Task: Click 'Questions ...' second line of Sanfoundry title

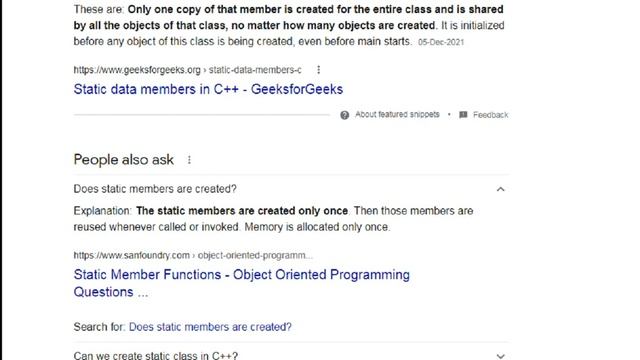Action: coord(111,292)
